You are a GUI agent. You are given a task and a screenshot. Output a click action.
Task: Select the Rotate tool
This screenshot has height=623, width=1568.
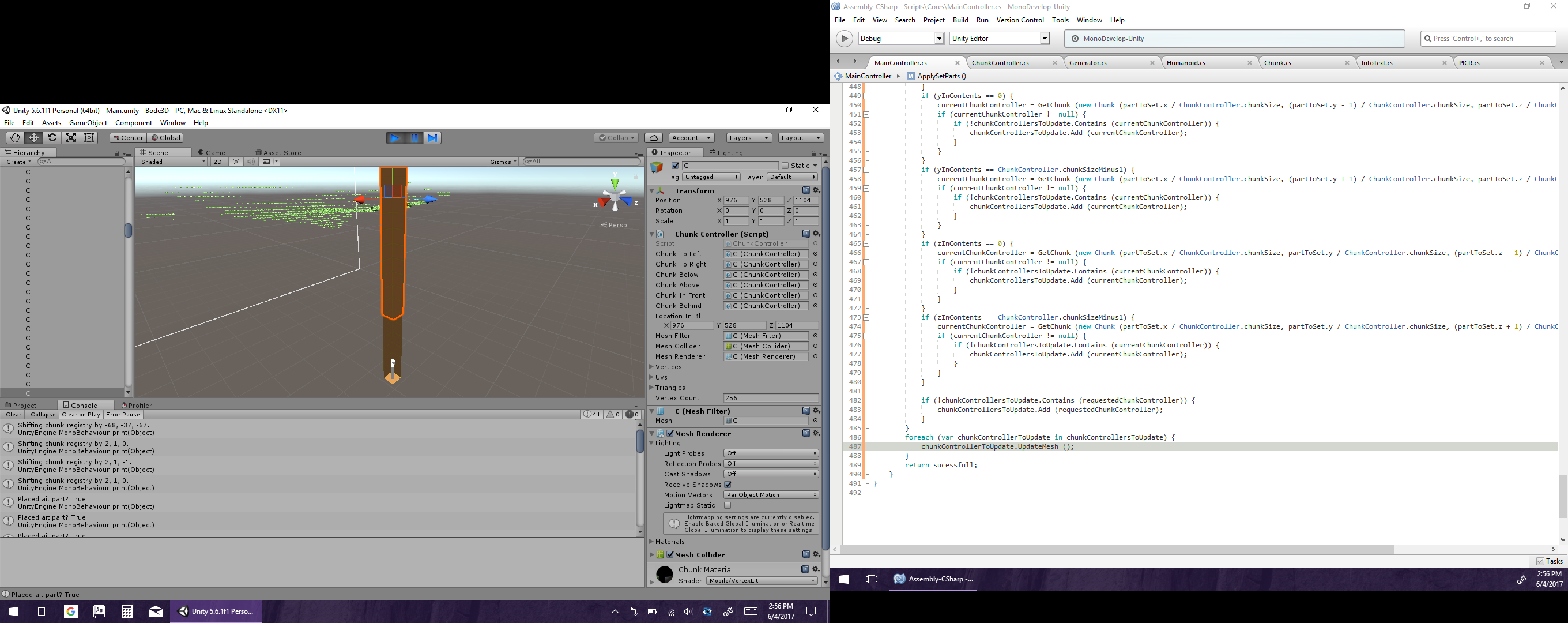tap(52, 138)
